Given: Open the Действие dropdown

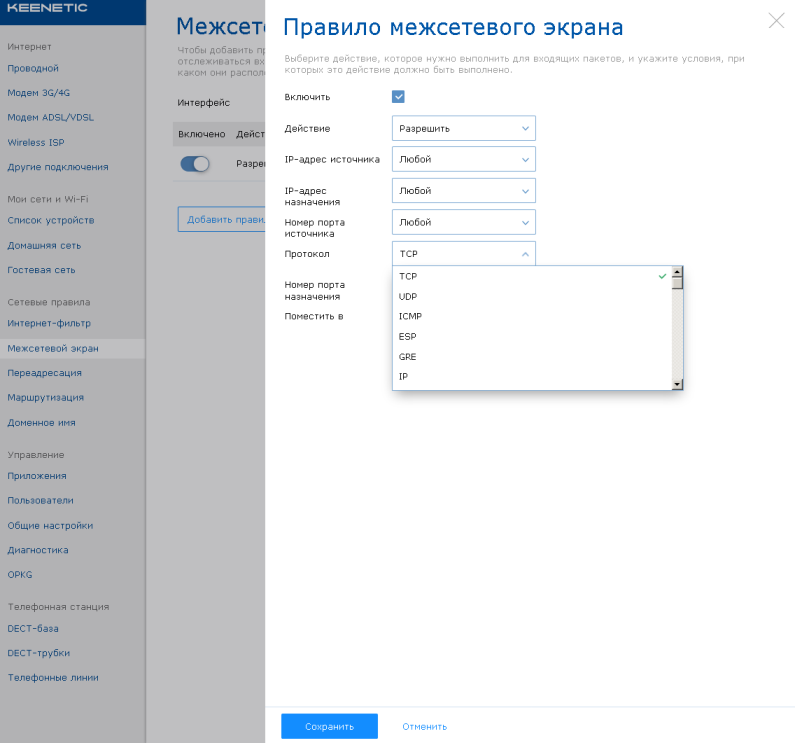Looking at the screenshot, I should click(x=463, y=128).
